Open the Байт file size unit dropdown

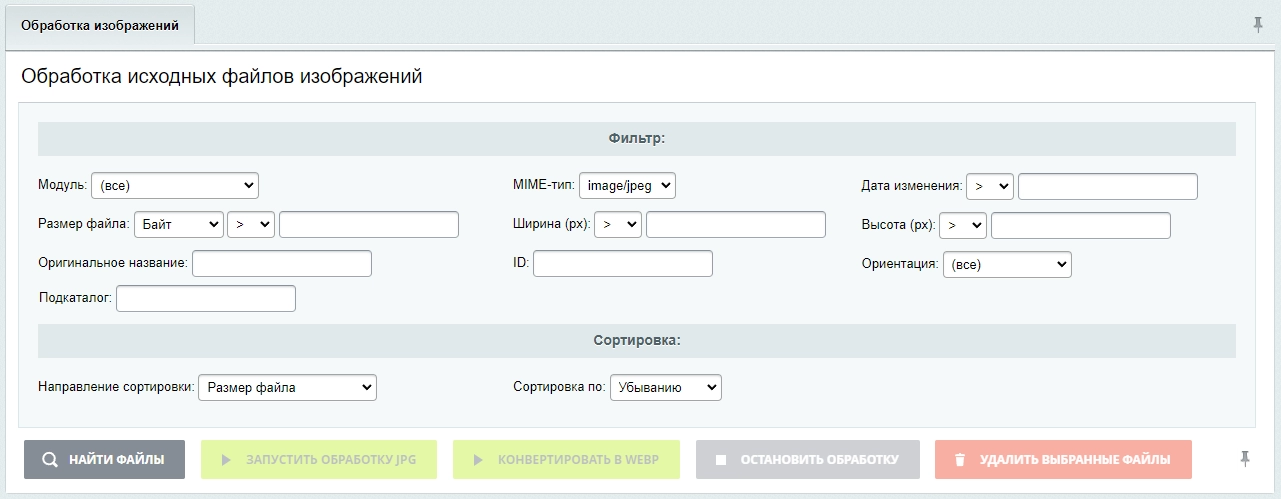[x=178, y=225]
